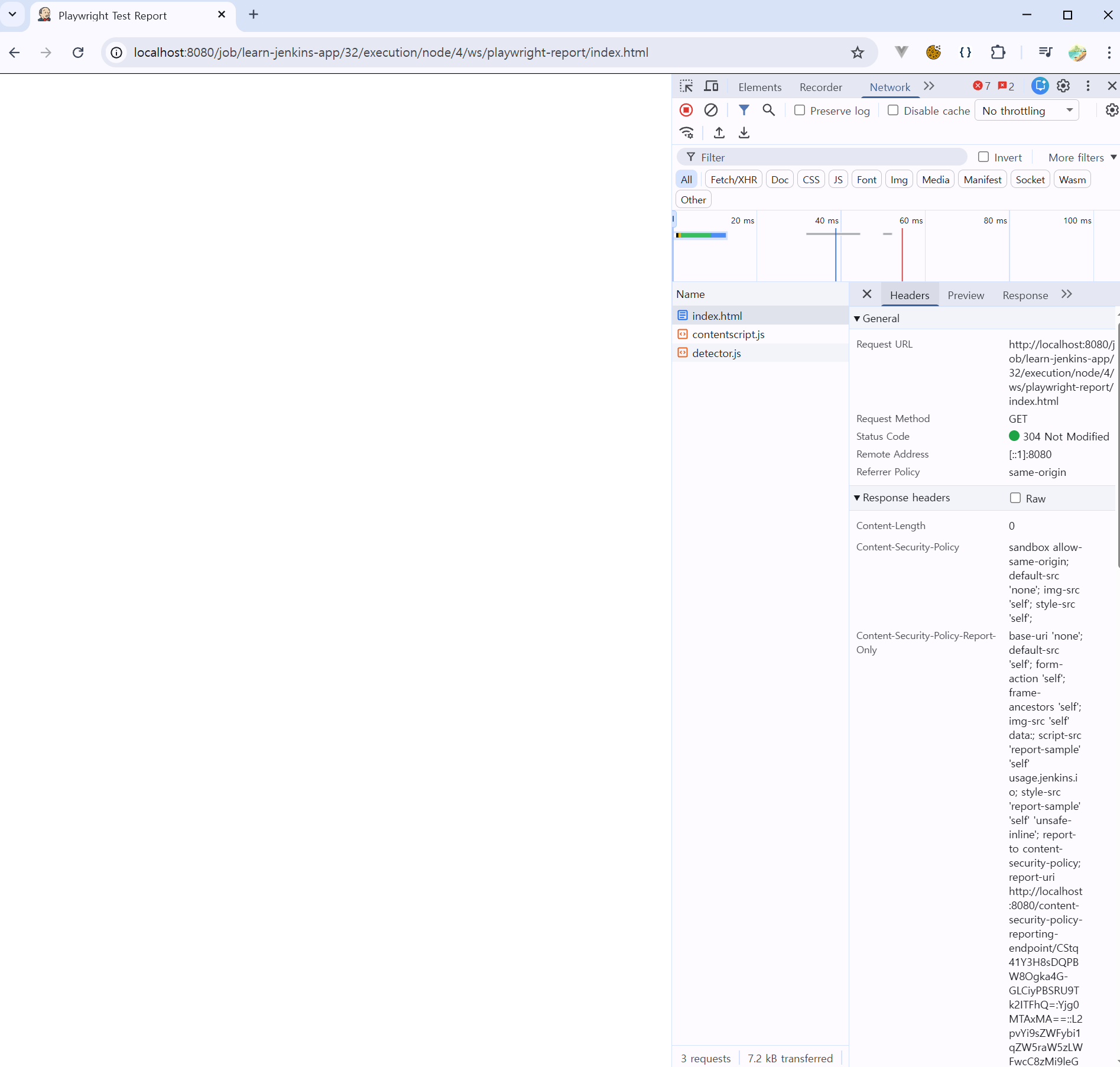Check the Raw response headers checkbox
1120x1067 pixels.
[x=1015, y=498]
